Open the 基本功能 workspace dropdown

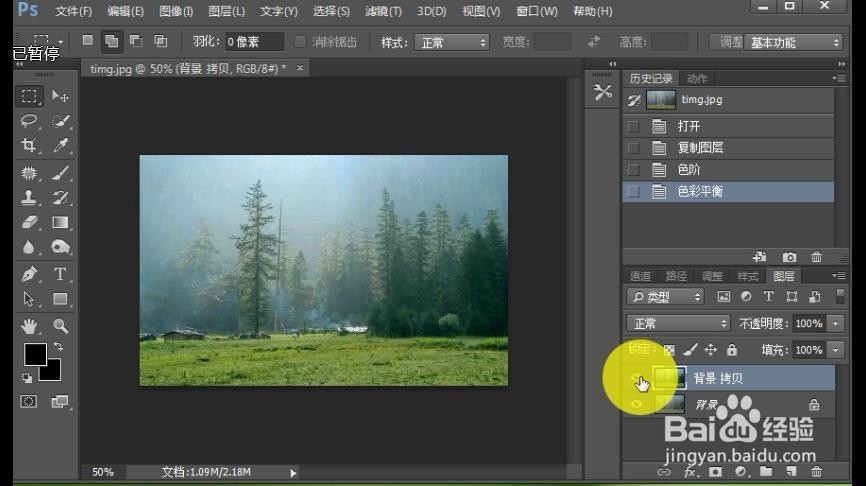(794, 43)
